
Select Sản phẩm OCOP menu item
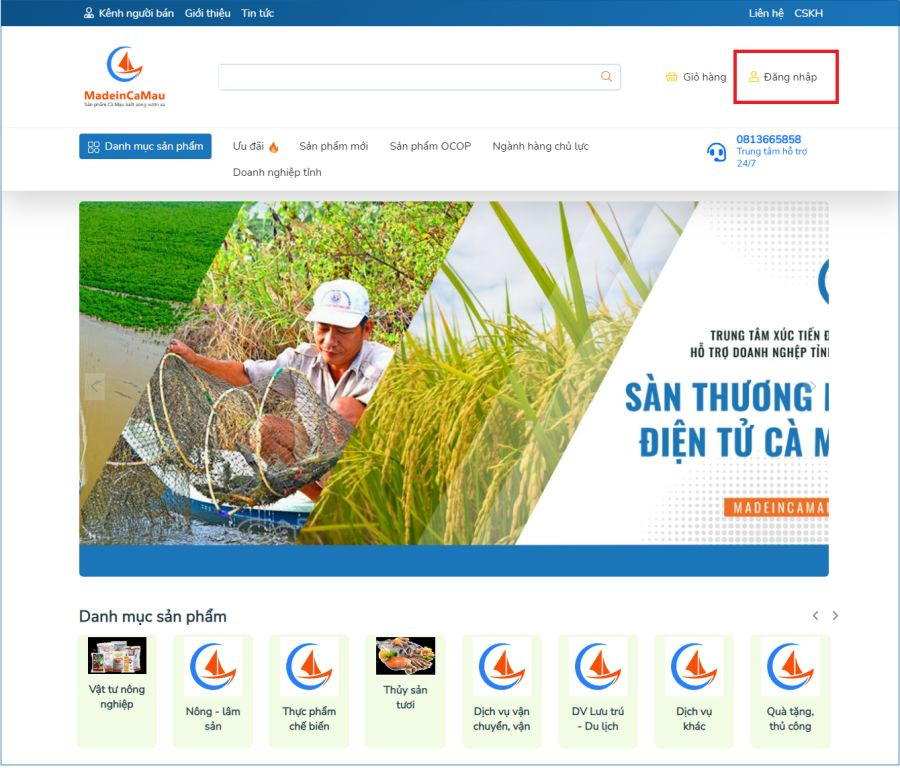pos(430,146)
